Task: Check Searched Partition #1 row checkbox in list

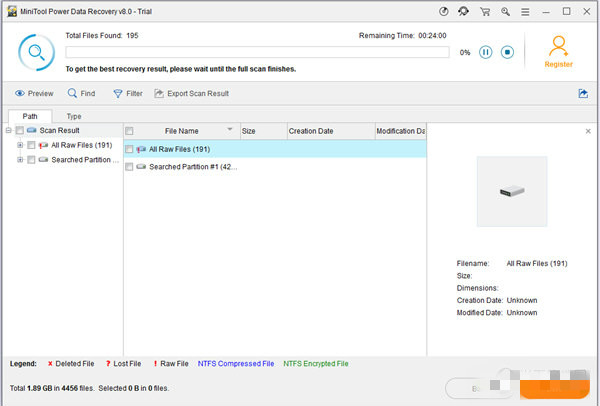Action: pos(129,166)
